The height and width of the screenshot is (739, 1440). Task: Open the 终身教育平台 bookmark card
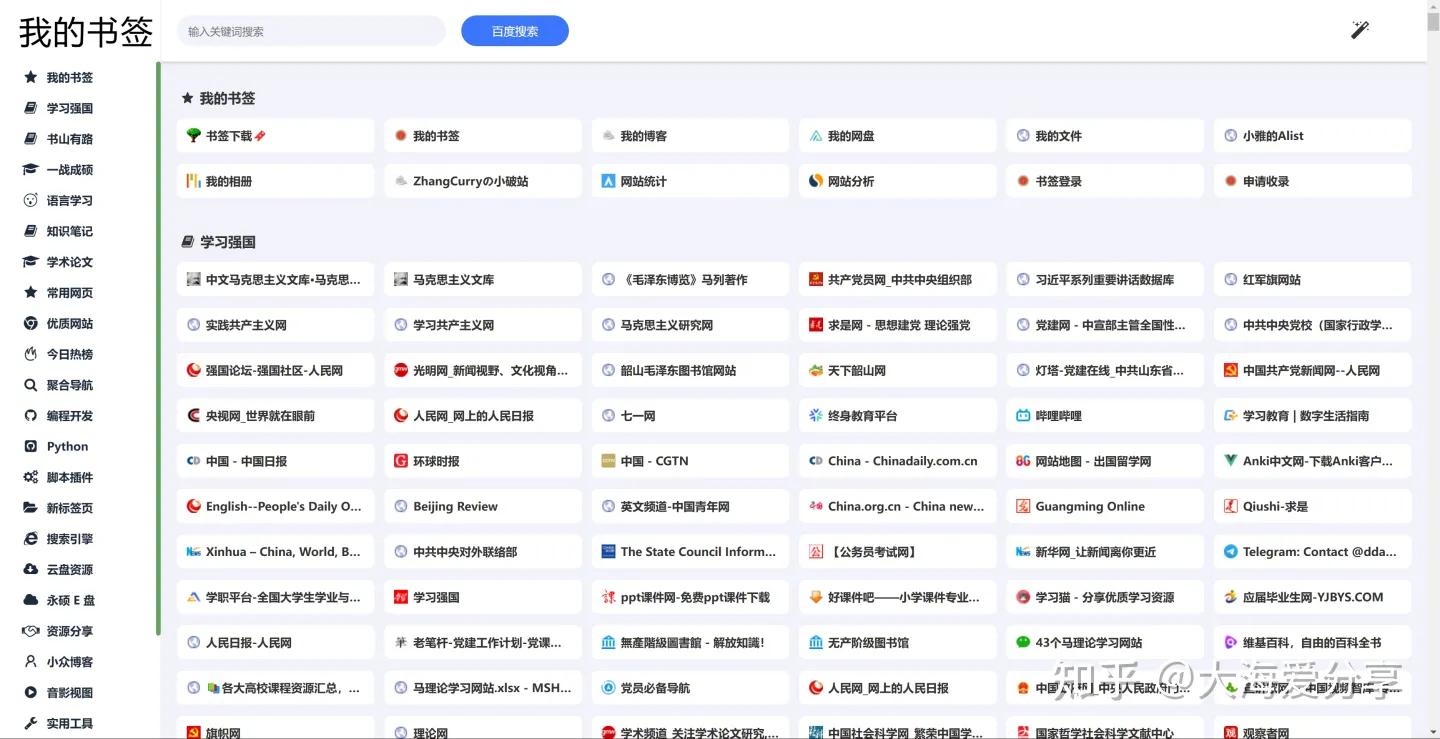point(898,416)
